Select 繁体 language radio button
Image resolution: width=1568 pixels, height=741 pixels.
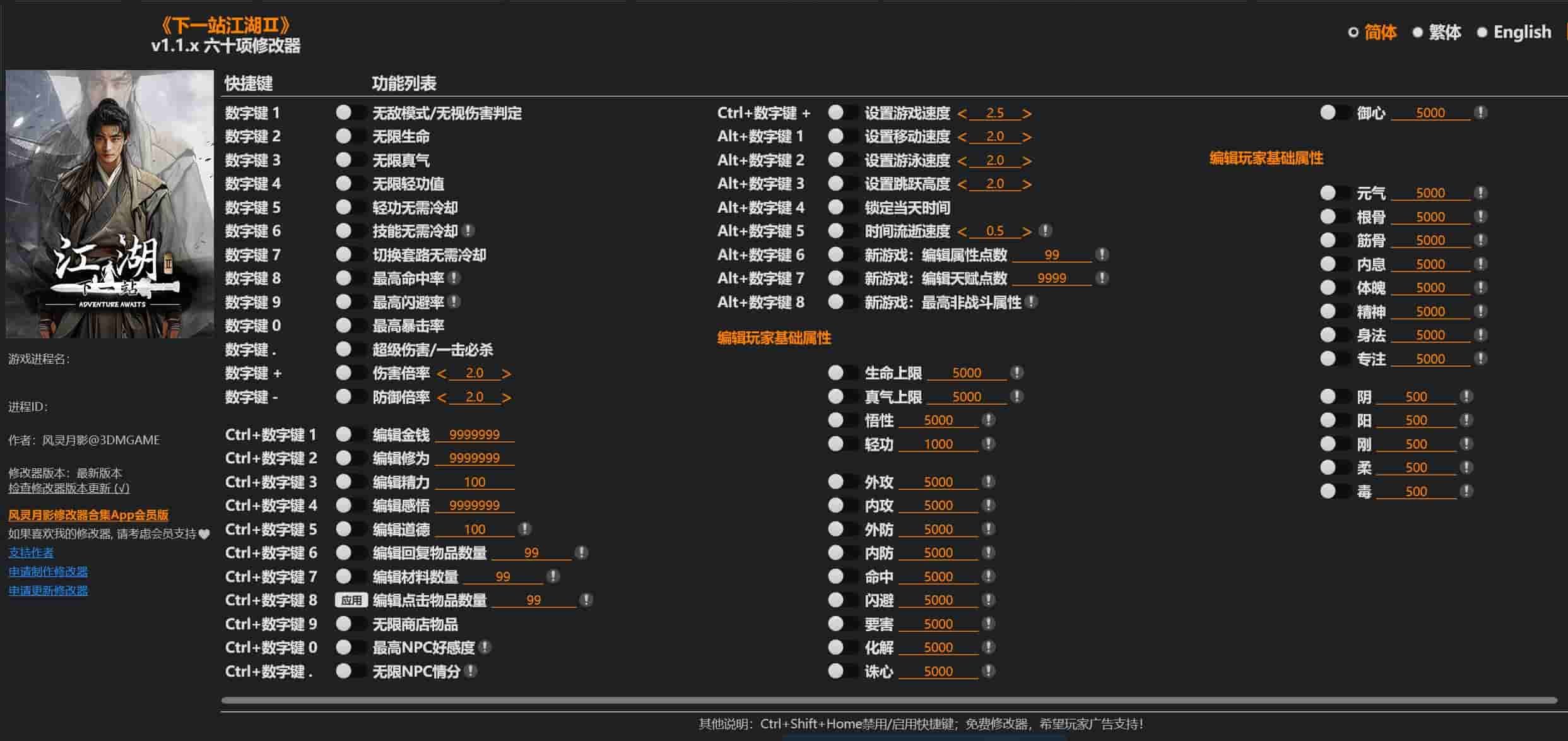tap(1417, 32)
